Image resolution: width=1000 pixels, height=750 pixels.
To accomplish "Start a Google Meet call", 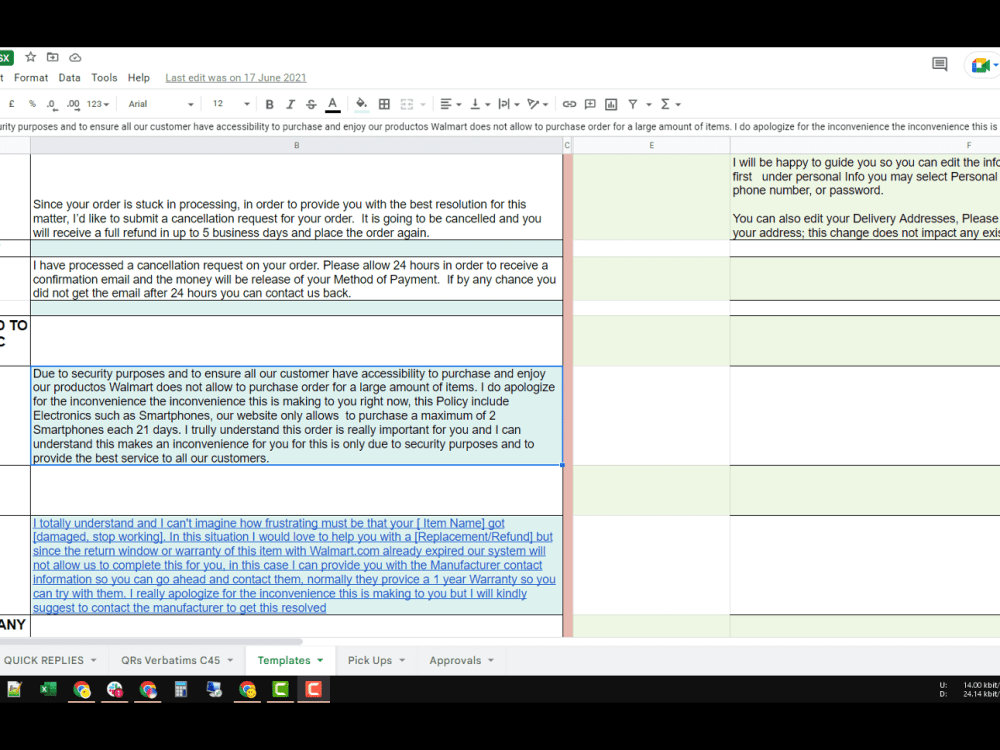I will (x=981, y=64).
